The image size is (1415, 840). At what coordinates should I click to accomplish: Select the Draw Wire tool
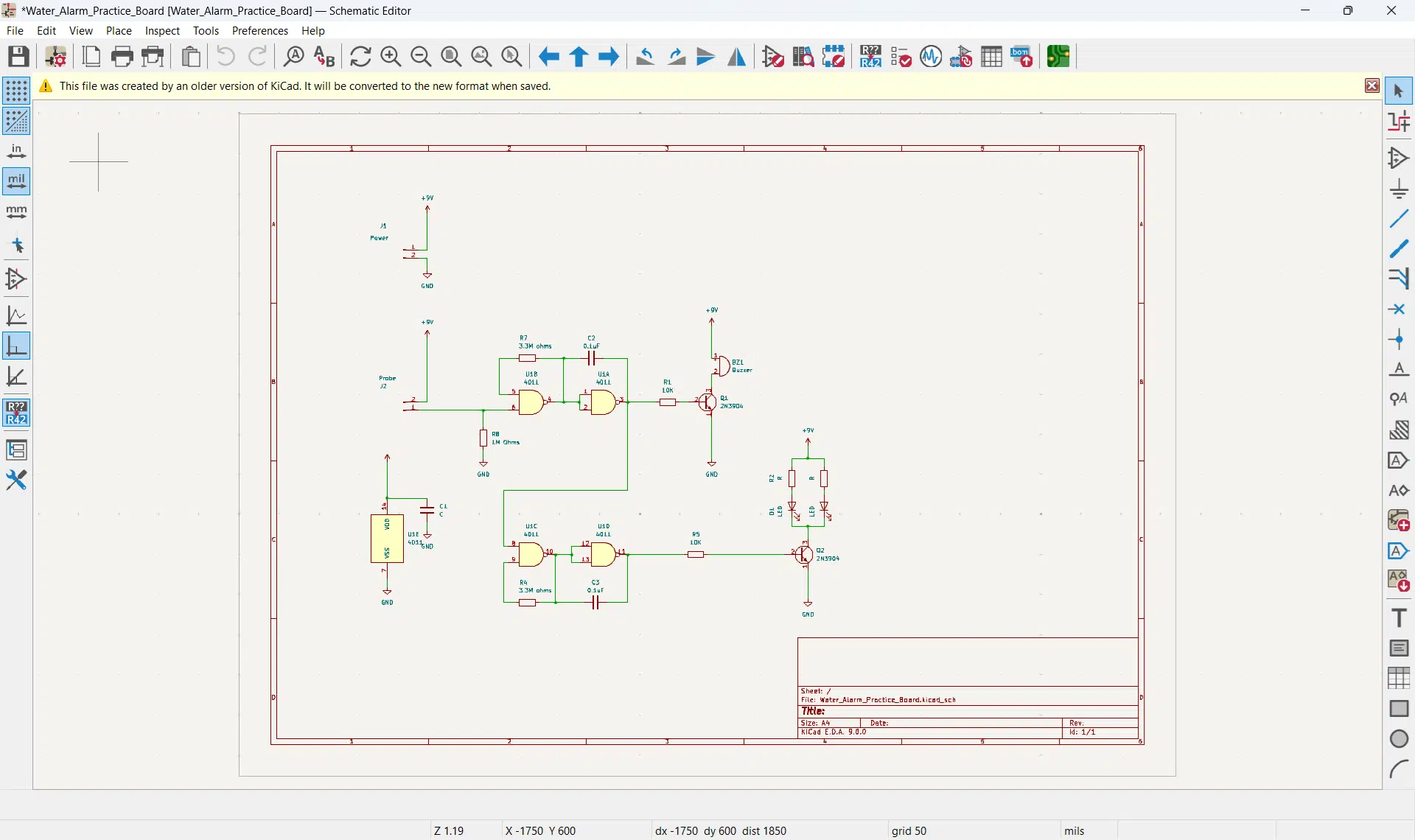coord(1399,220)
